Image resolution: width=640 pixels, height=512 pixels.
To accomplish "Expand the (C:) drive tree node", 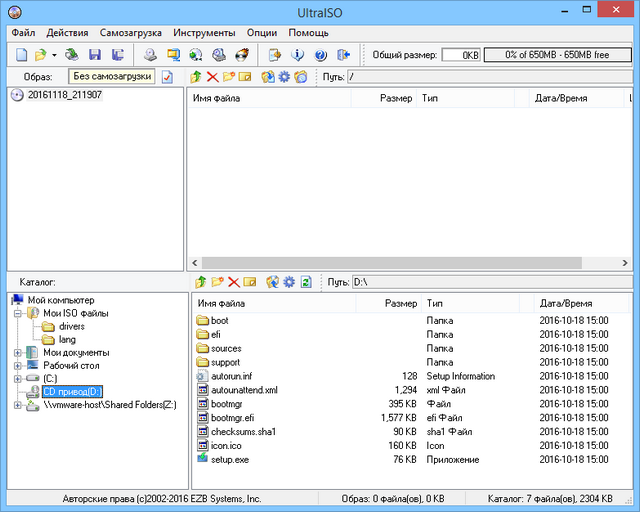I will coord(18,378).
